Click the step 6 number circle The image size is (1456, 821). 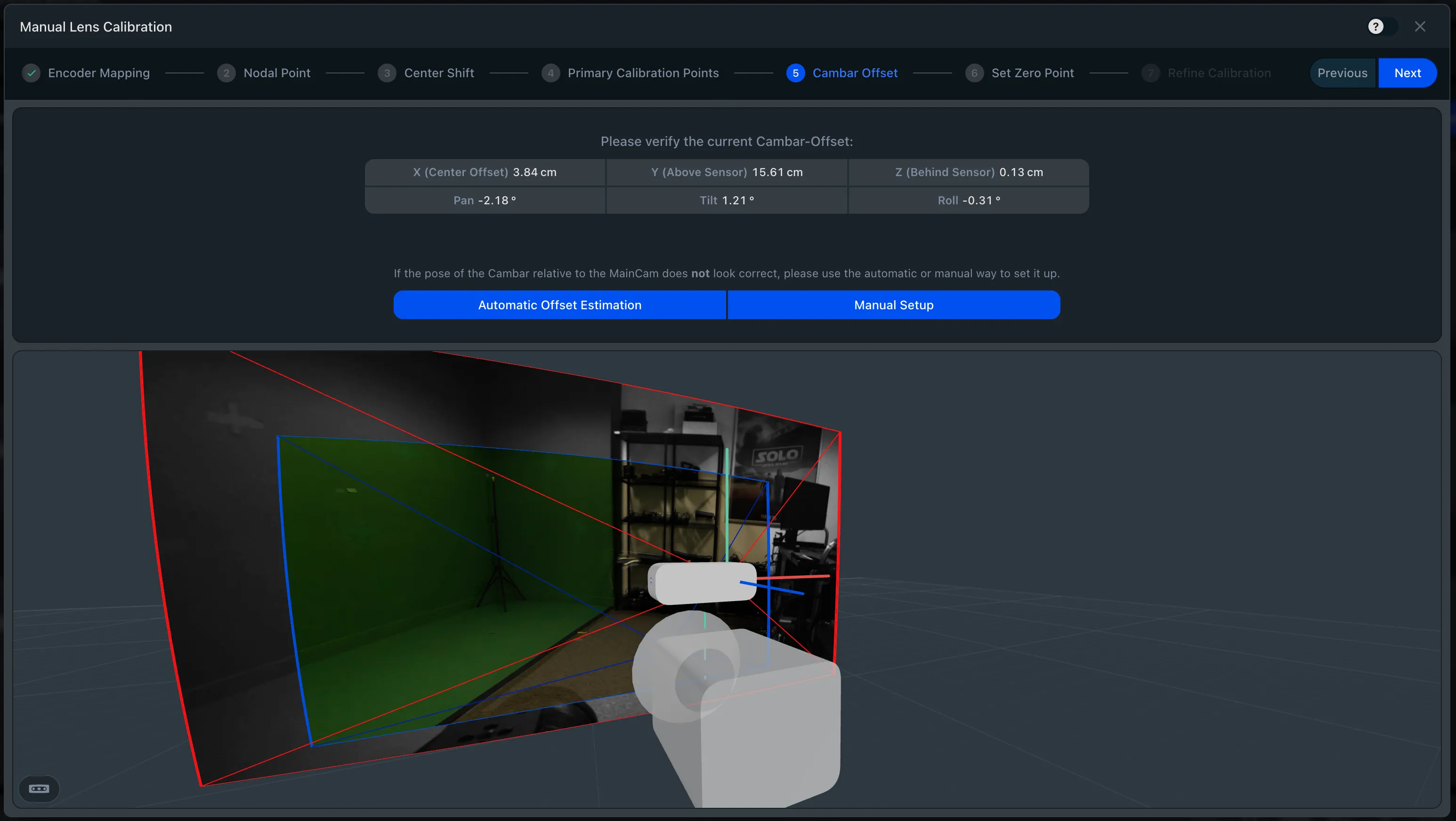point(974,73)
